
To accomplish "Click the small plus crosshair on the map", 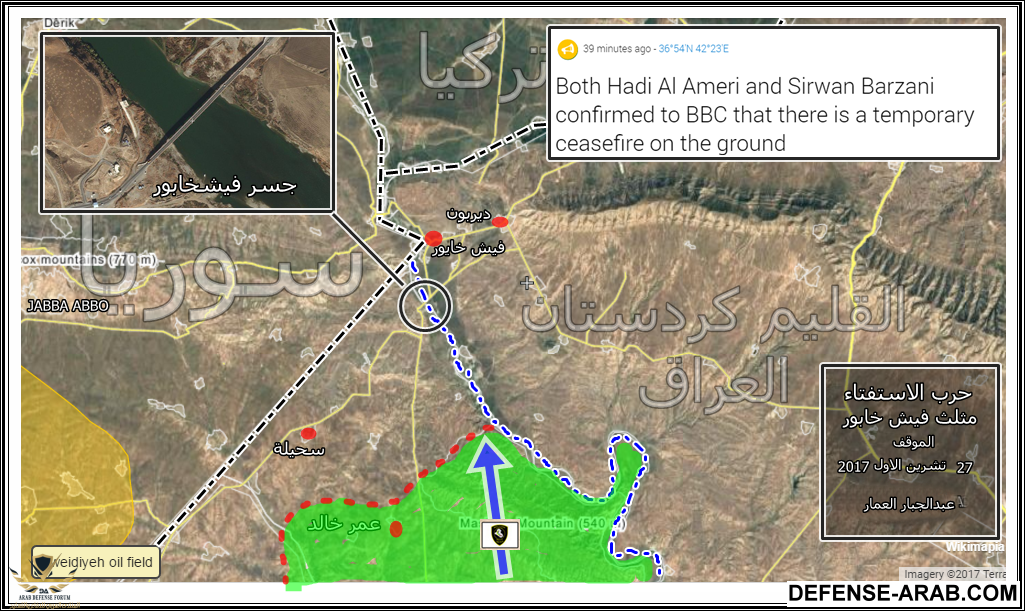I will click(527, 284).
